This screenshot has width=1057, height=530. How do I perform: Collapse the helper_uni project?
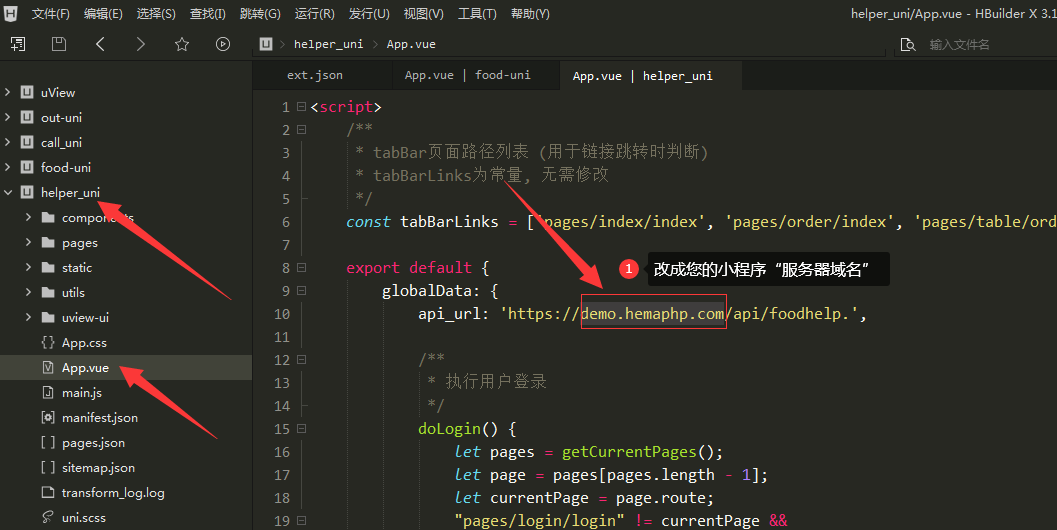tap(7, 192)
